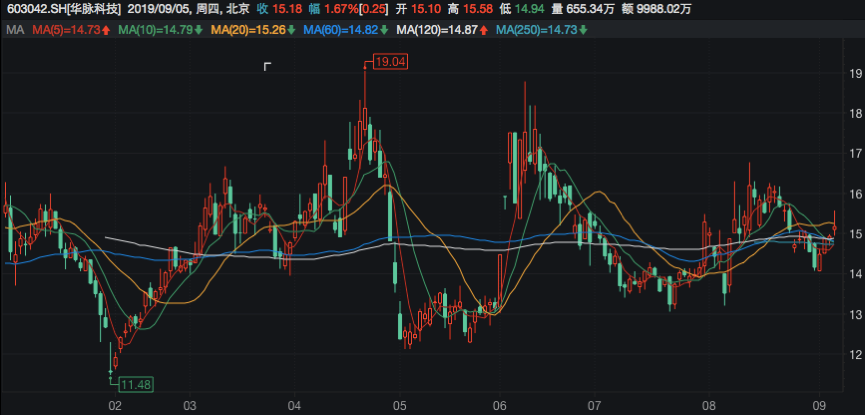Click the 19.04 high price marker
The width and height of the screenshot is (865, 415).
pos(390,62)
